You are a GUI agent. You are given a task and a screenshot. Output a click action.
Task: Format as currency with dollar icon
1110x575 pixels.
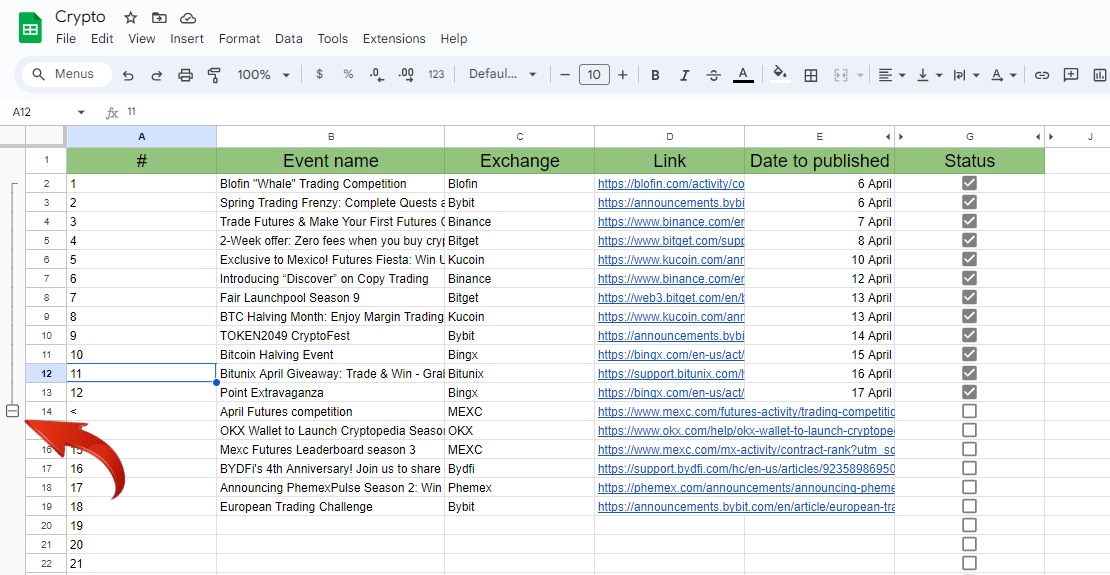point(319,74)
